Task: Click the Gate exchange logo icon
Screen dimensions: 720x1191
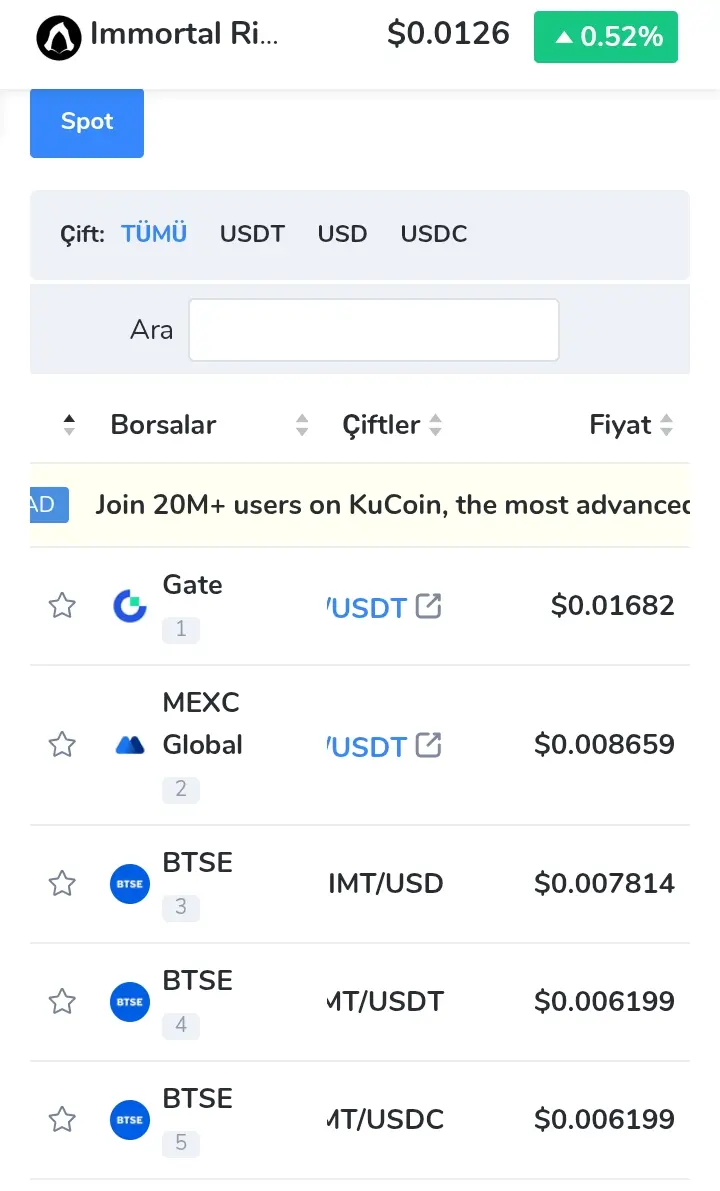Action: [x=130, y=606]
